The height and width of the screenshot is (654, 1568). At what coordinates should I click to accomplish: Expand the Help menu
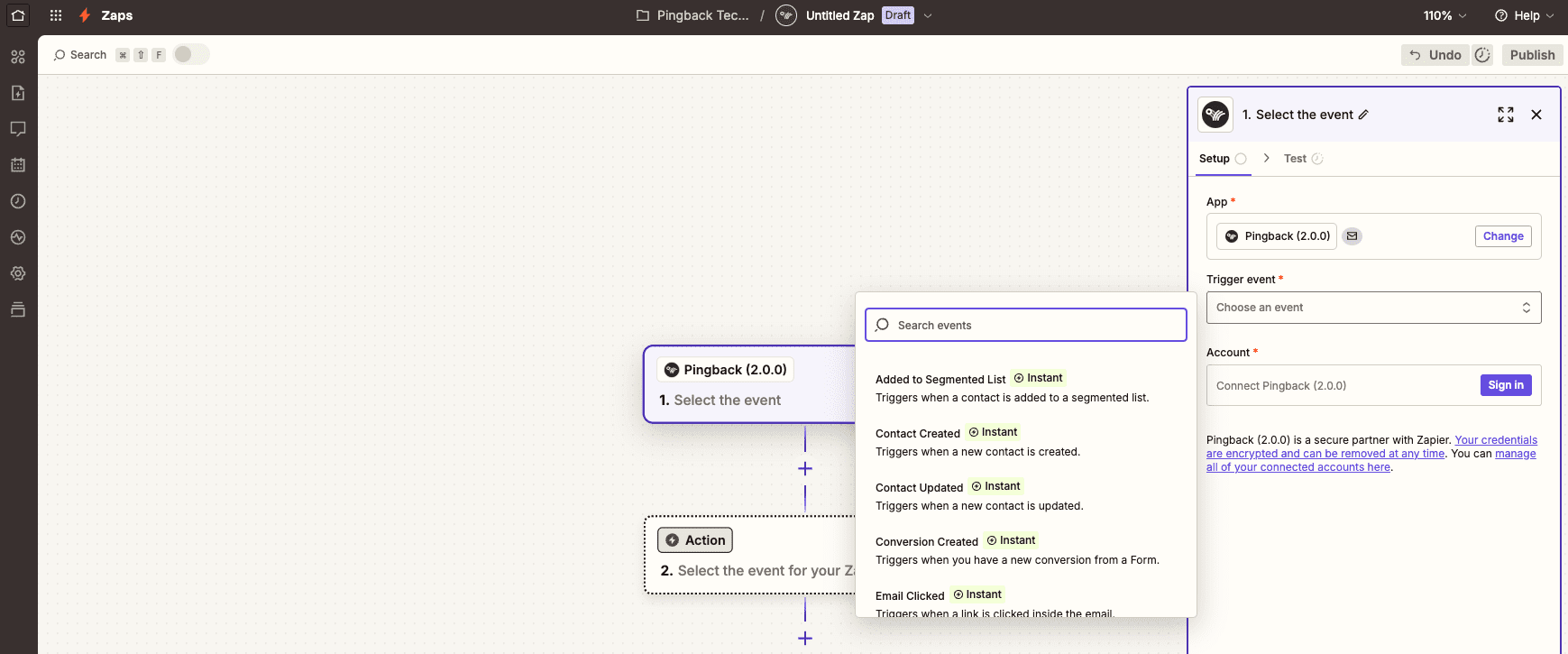pyautogui.click(x=1525, y=15)
